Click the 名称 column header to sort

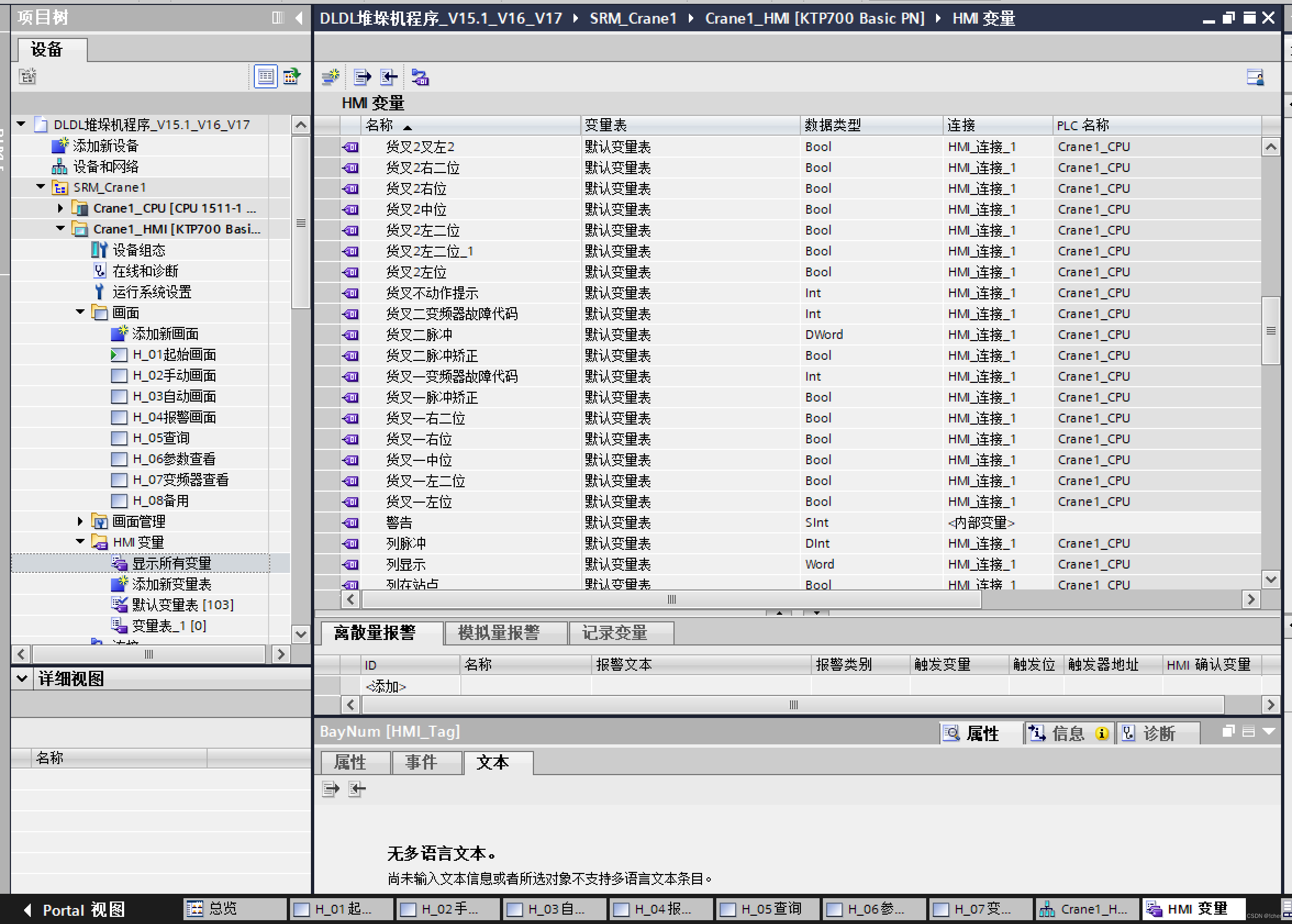point(380,125)
